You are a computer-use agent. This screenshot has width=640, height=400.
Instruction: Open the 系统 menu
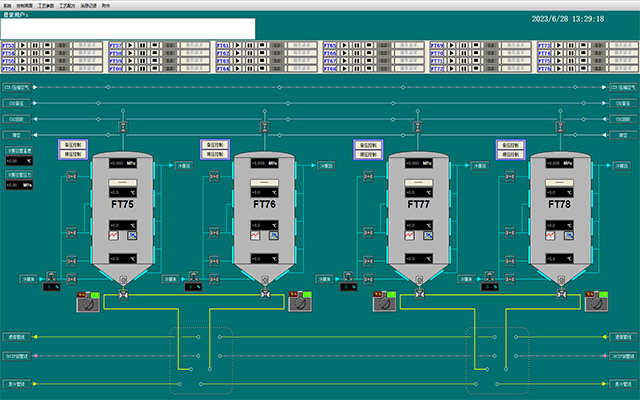click(x=8, y=5)
